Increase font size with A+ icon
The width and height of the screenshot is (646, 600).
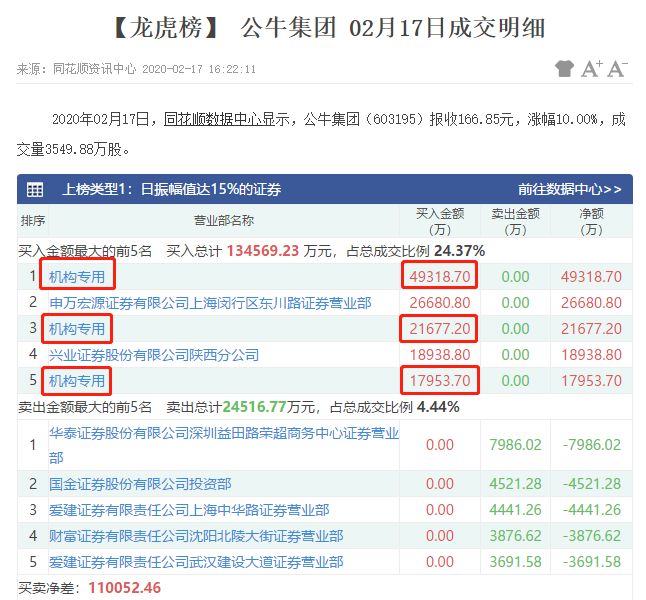click(592, 68)
